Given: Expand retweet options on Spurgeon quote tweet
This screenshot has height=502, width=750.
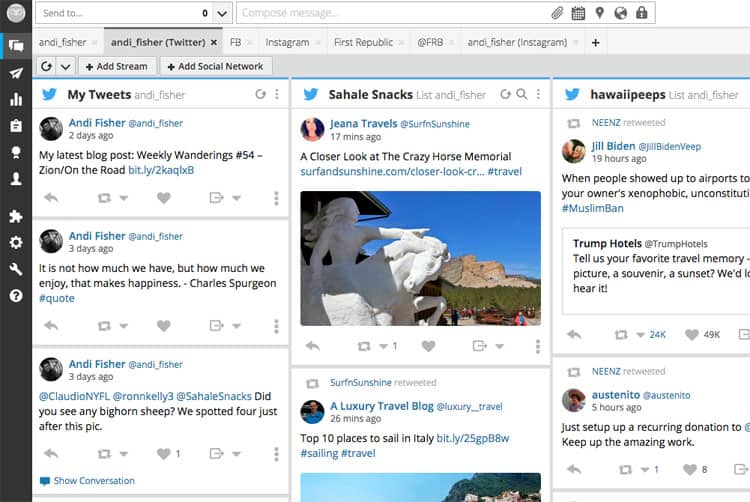Looking at the screenshot, I should (x=123, y=326).
